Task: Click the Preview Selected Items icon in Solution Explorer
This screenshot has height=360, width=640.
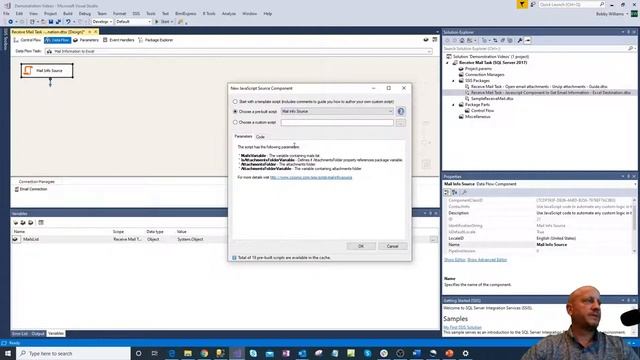Action: tap(528, 40)
